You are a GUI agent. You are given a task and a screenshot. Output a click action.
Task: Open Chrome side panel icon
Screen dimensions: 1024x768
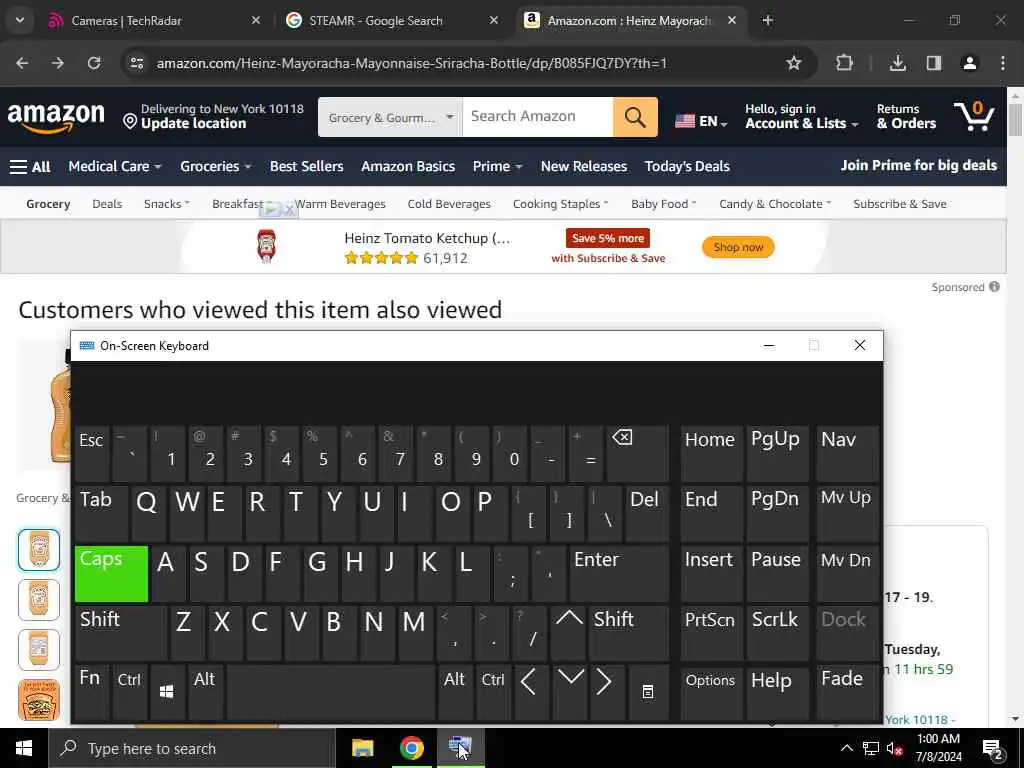tap(934, 63)
